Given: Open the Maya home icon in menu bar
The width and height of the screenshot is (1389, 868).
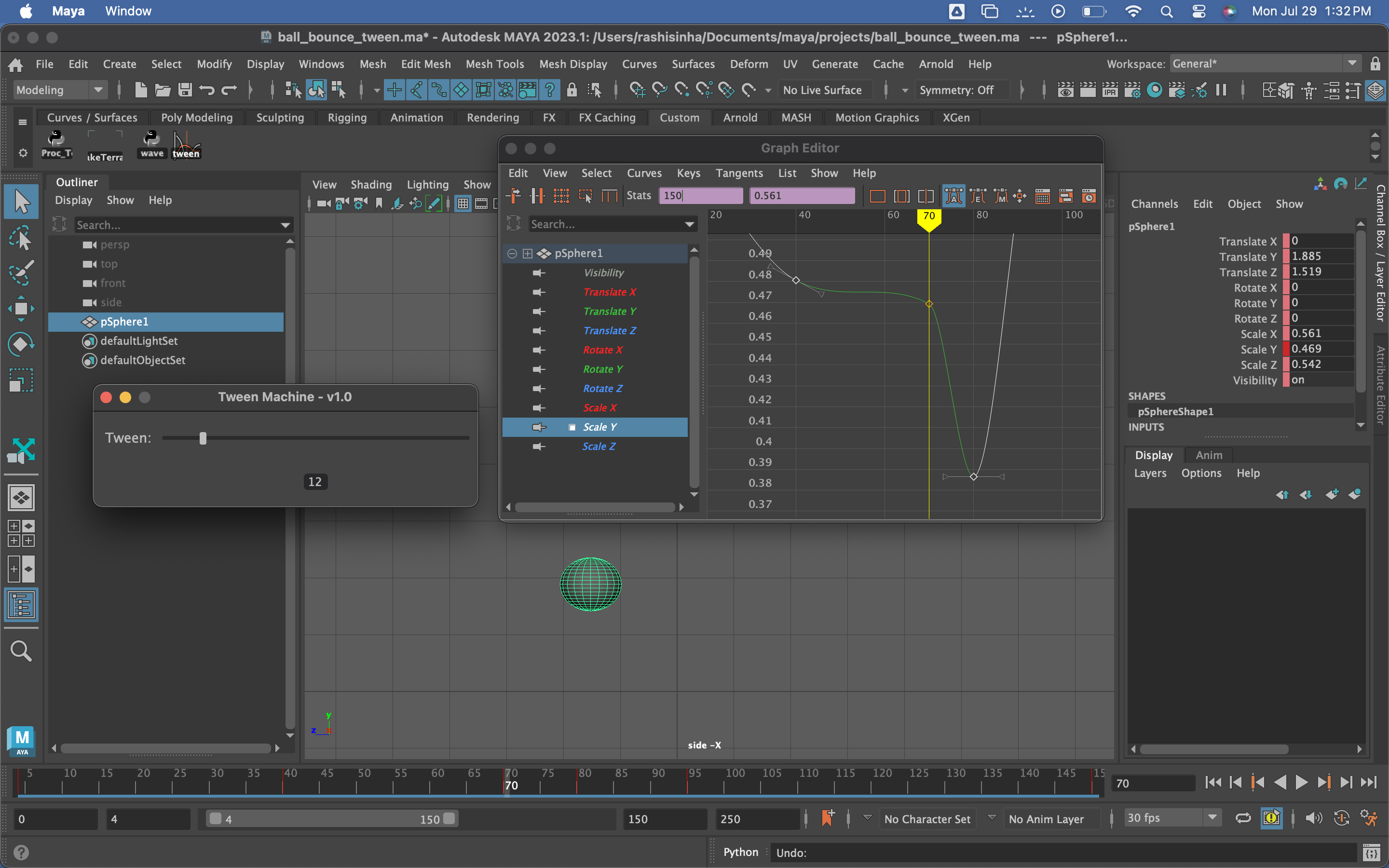Looking at the screenshot, I should (15, 64).
